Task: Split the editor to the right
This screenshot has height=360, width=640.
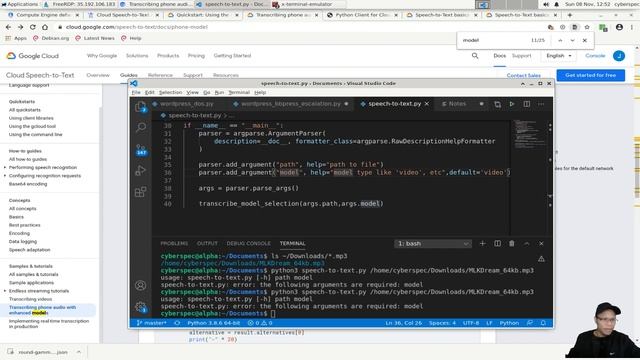Action: (527, 104)
